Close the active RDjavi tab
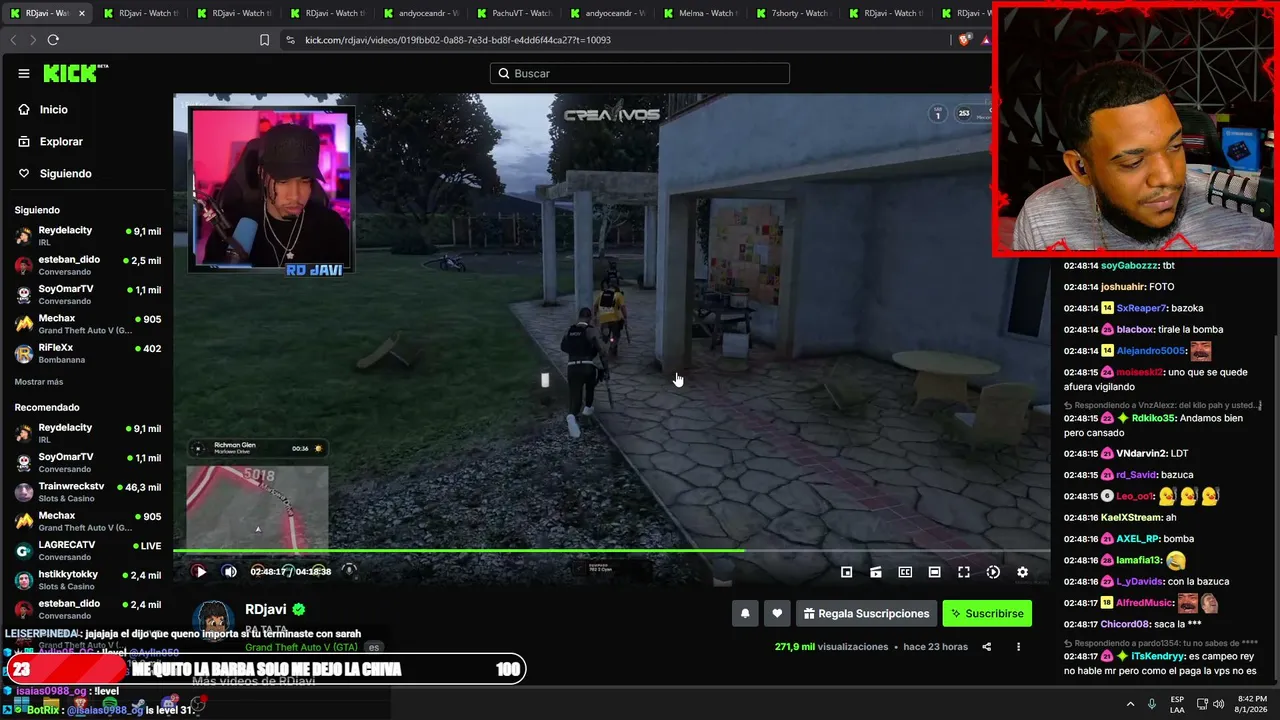1280x720 pixels. [x=82, y=13]
